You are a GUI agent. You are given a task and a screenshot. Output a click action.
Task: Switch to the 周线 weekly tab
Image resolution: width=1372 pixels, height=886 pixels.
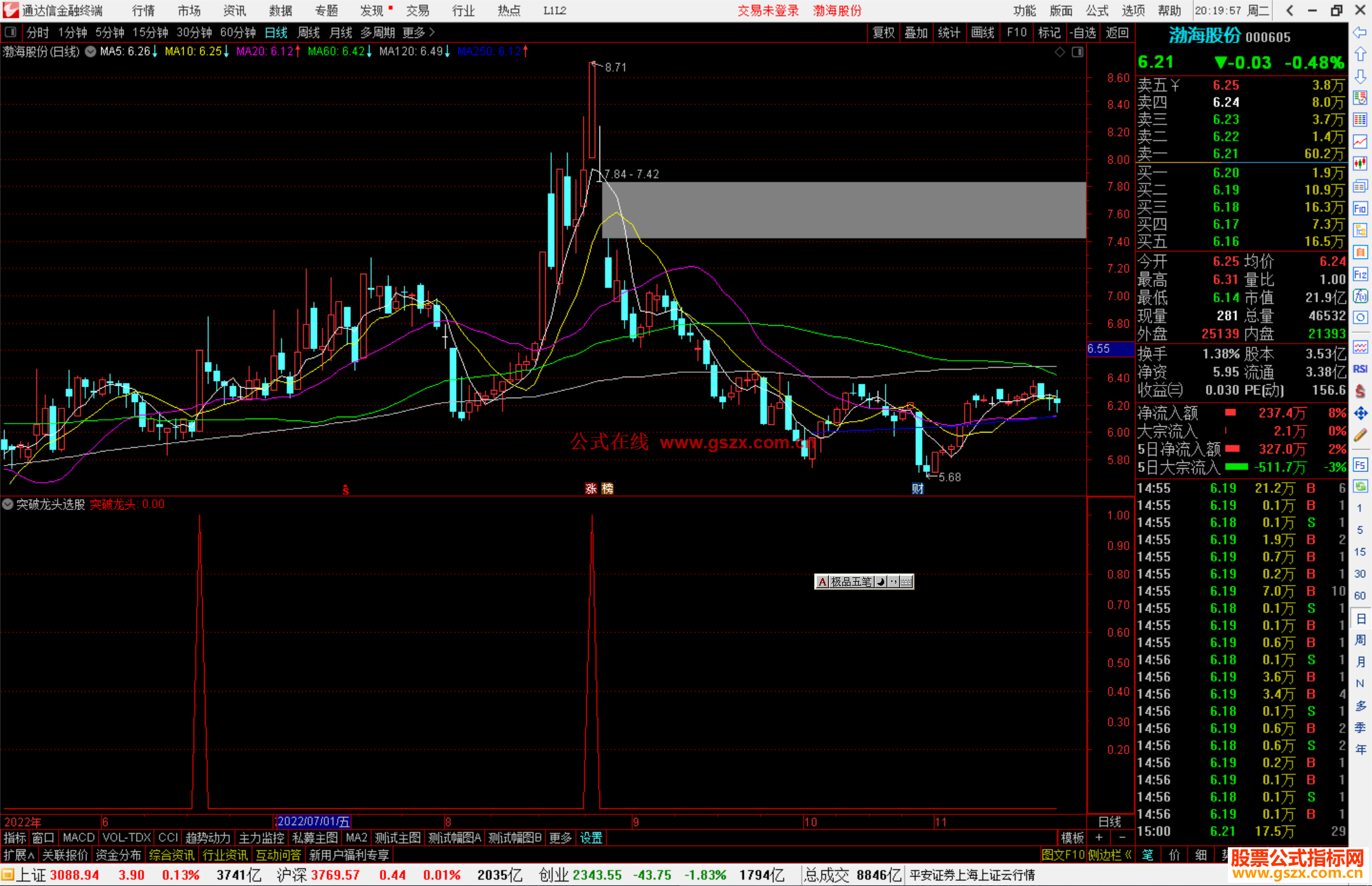coord(309,32)
